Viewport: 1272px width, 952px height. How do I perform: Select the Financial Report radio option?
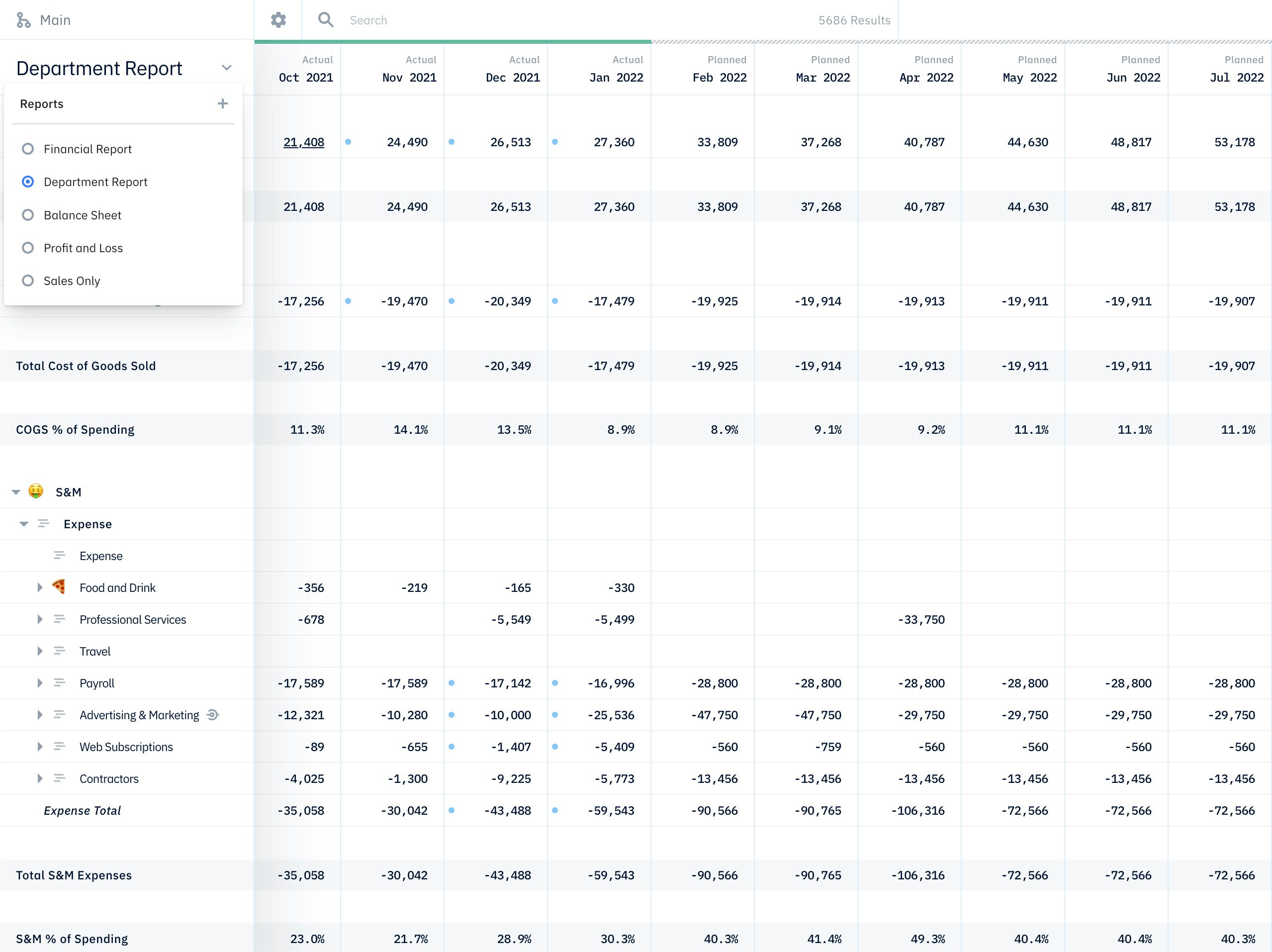[x=28, y=149]
